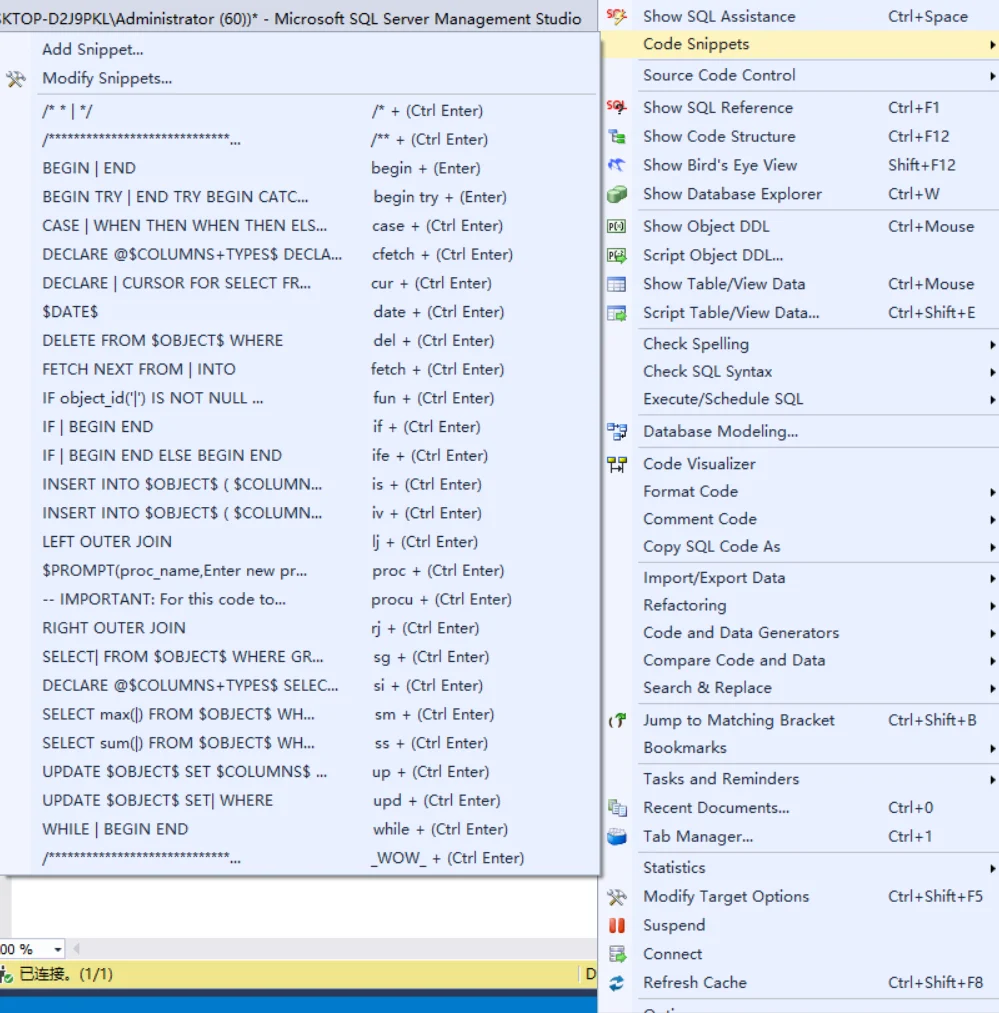Insert the LEFT OUTER JOIN snippet

(x=299, y=541)
